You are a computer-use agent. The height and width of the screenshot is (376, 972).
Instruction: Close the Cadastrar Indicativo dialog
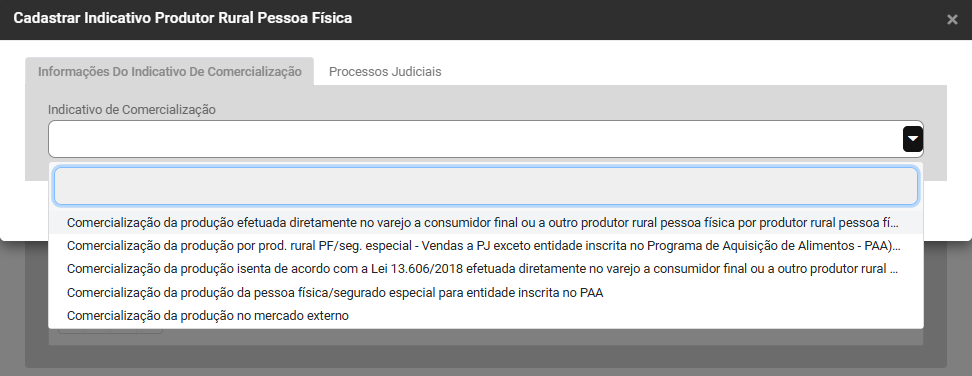952,20
